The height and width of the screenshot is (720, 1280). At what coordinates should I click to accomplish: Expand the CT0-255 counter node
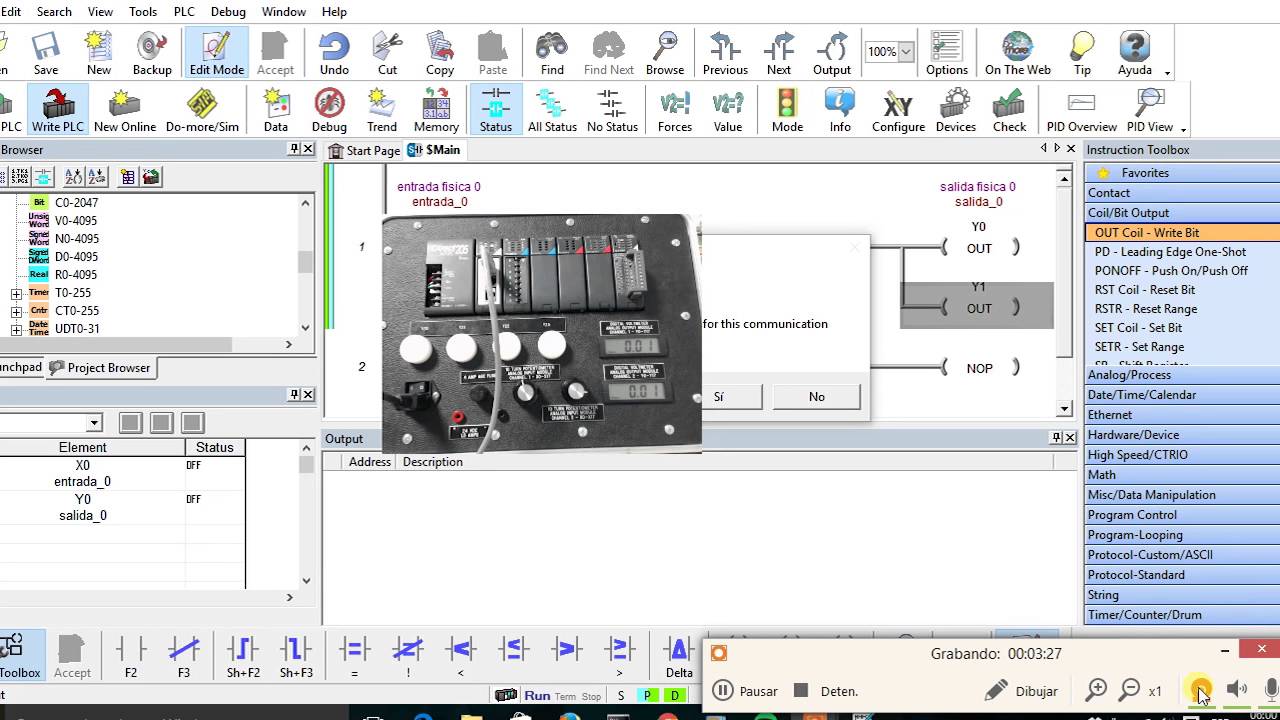[16, 312]
